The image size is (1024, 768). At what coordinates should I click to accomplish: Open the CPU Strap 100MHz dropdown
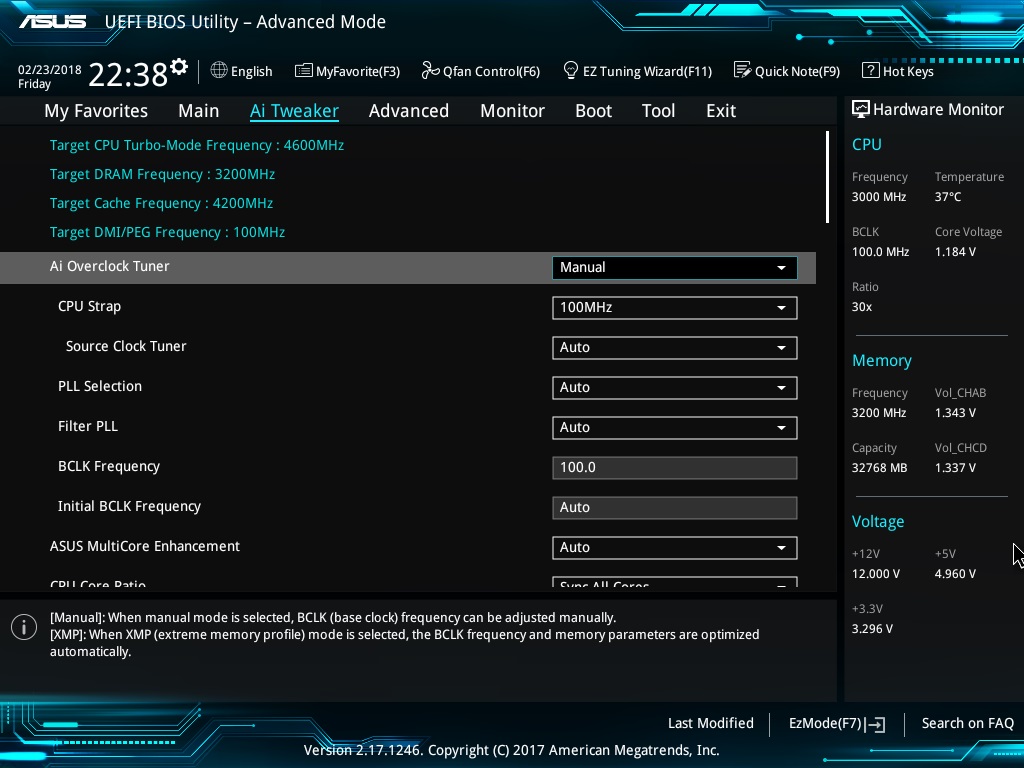pyautogui.click(x=675, y=308)
